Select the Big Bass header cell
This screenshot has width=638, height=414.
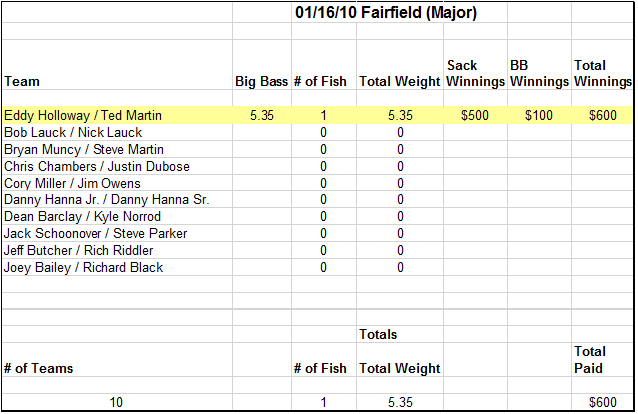[x=262, y=81]
